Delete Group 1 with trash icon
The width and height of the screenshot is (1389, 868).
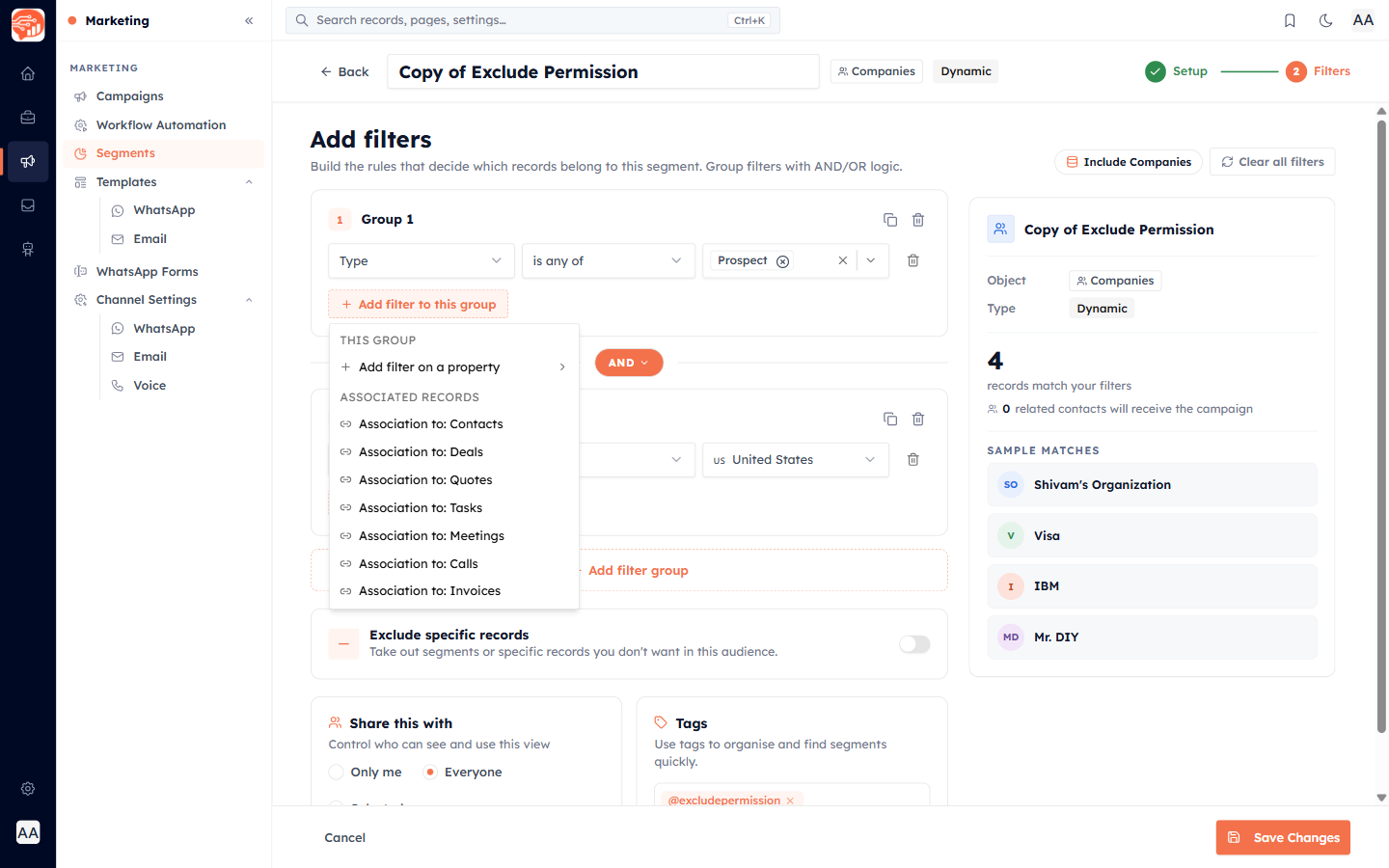pyautogui.click(x=918, y=220)
